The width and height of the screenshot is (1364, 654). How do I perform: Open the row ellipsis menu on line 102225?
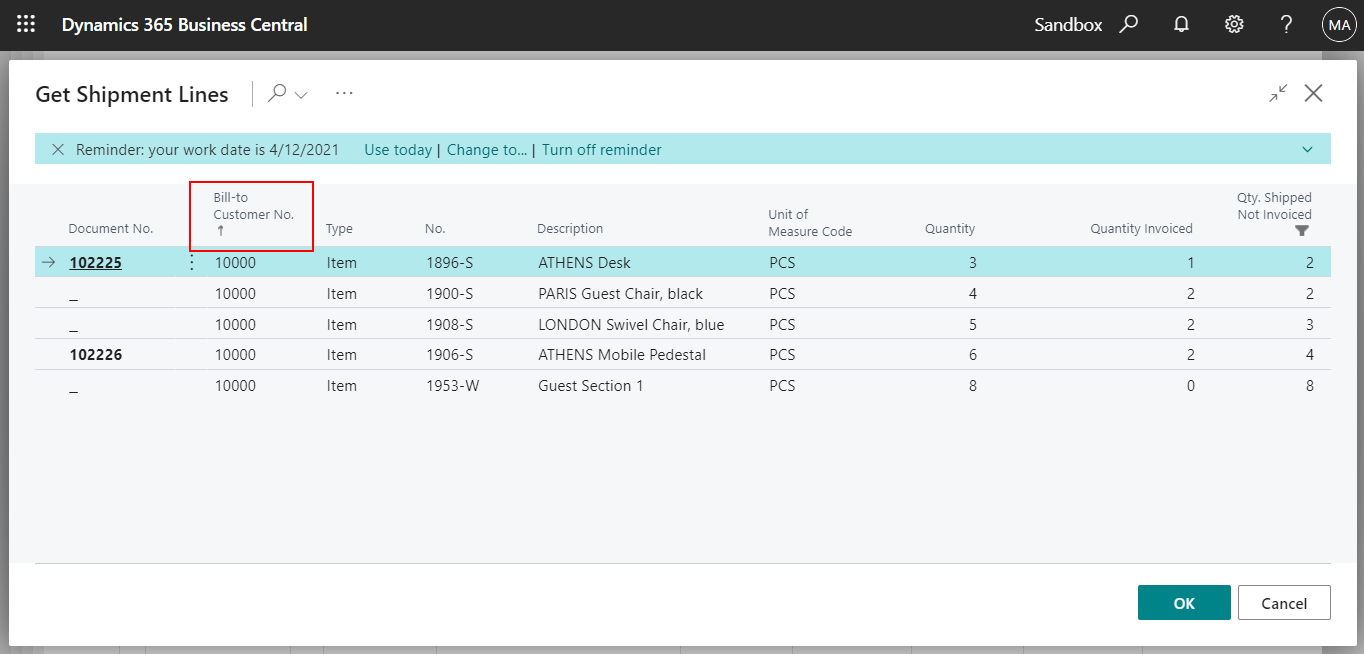pos(191,262)
